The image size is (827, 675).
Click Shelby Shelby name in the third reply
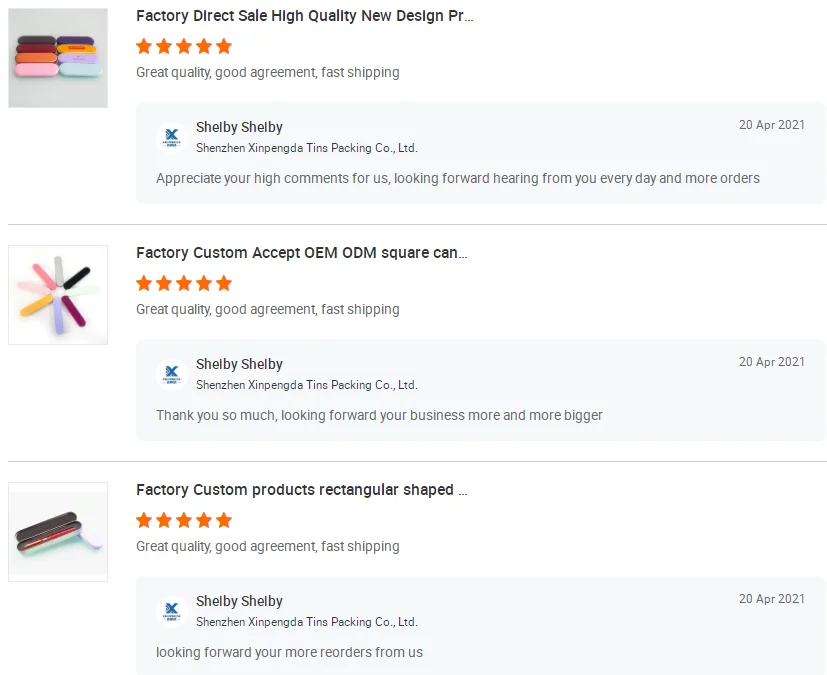[x=239, y=601]
